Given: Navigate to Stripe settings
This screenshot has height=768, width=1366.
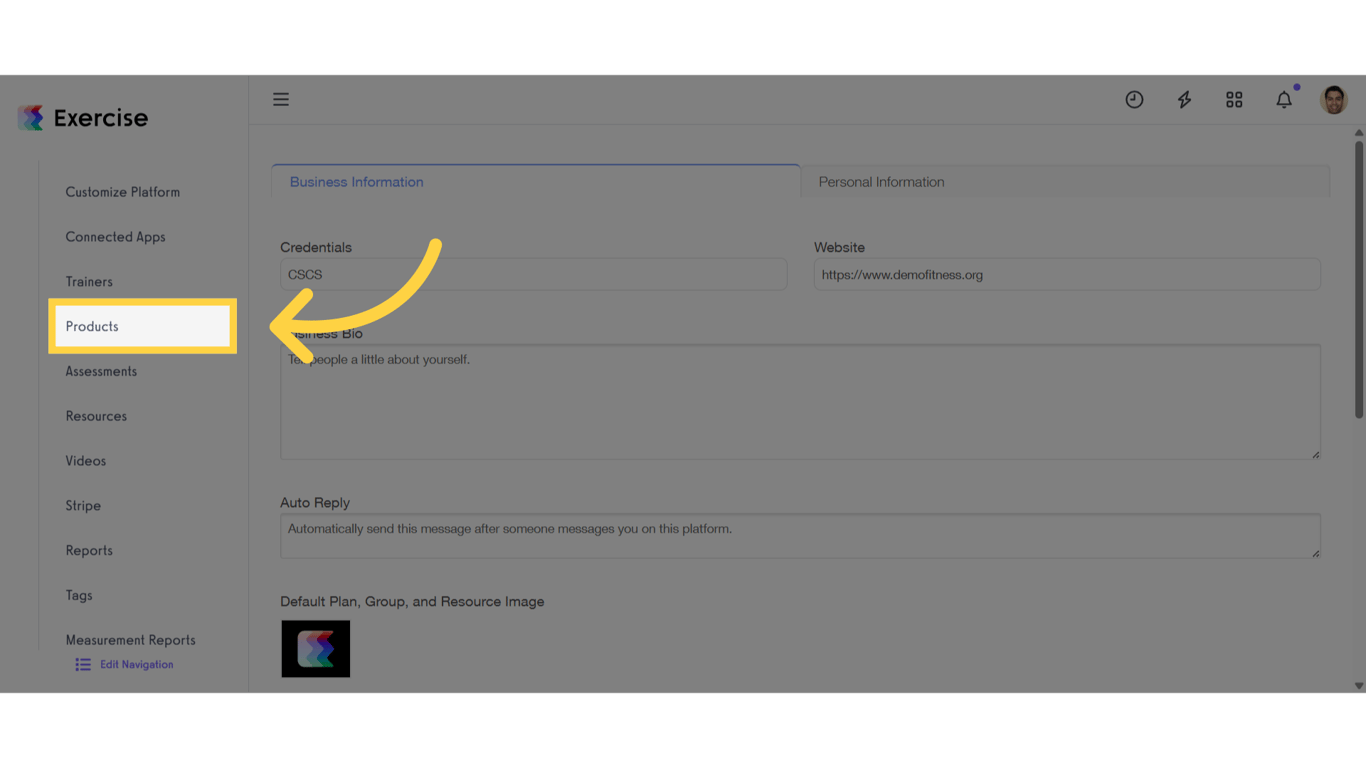Looking at the screenshot, I should (x=83, y=505).
